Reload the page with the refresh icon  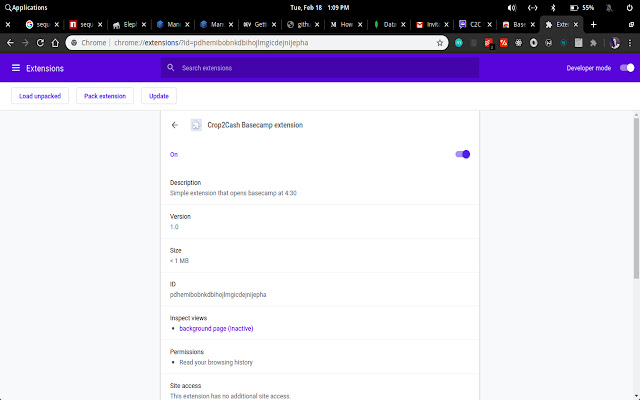click(x=40, y=42)
